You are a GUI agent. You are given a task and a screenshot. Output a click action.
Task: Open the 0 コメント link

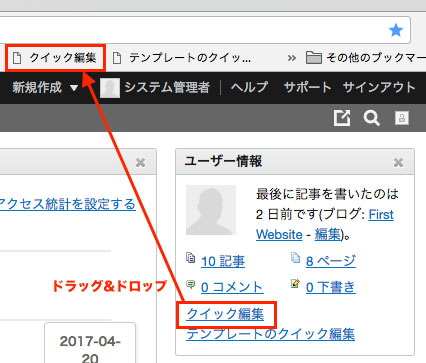(232, 287)
